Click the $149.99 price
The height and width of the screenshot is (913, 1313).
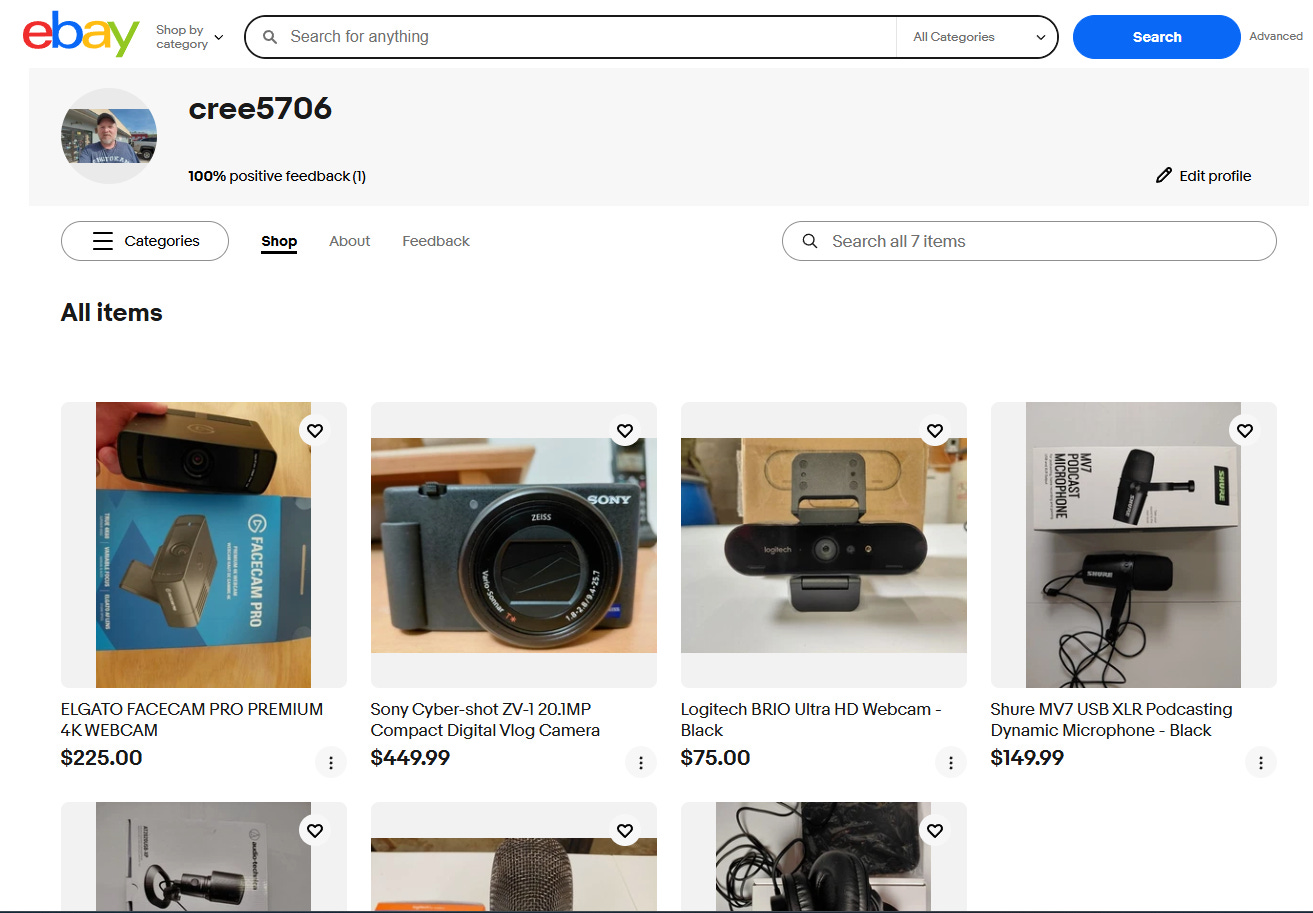tap(1028, 758)
